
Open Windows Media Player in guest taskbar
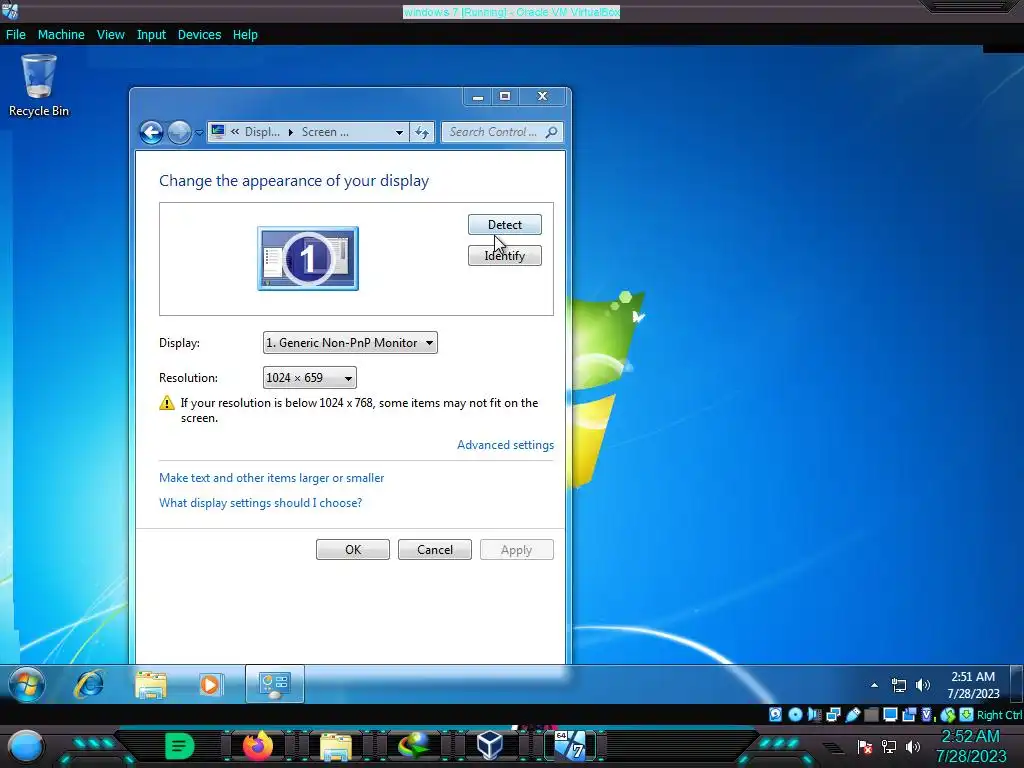click(210, 684)
